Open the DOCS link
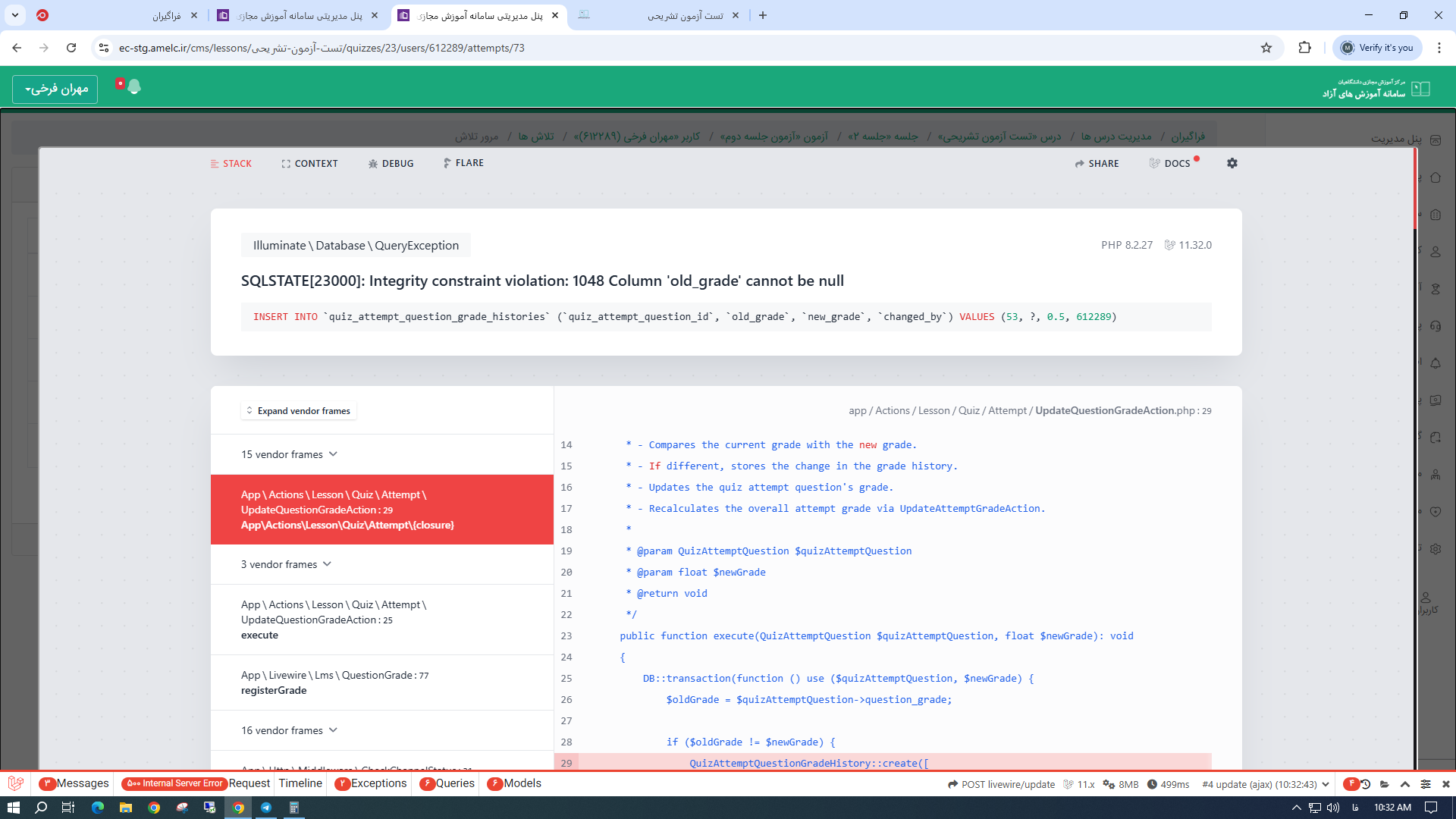The width and height of the screenshot is (1456, 819). 1170,164
